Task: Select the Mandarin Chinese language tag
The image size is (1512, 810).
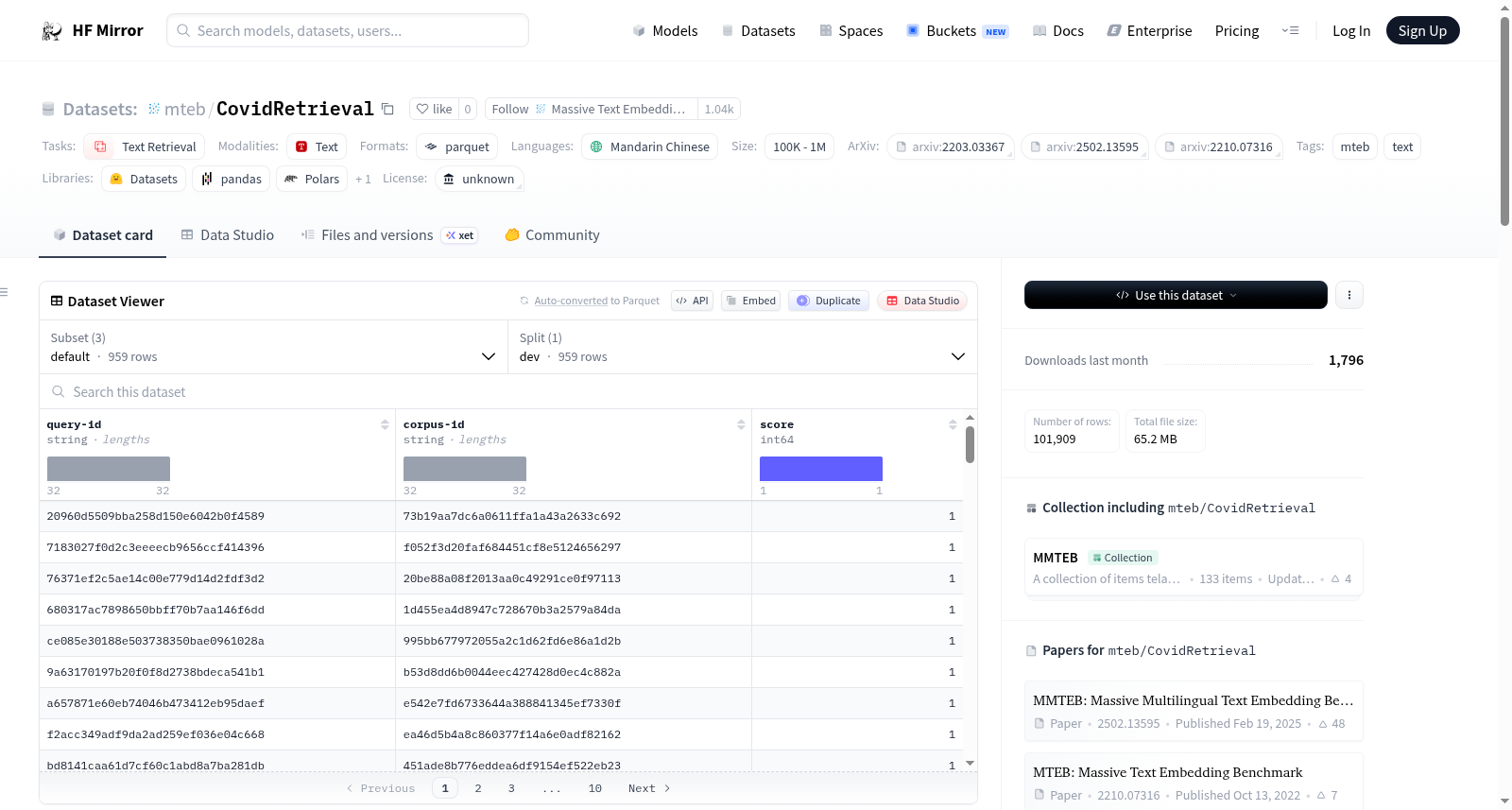Action: [x=650, y=146]
